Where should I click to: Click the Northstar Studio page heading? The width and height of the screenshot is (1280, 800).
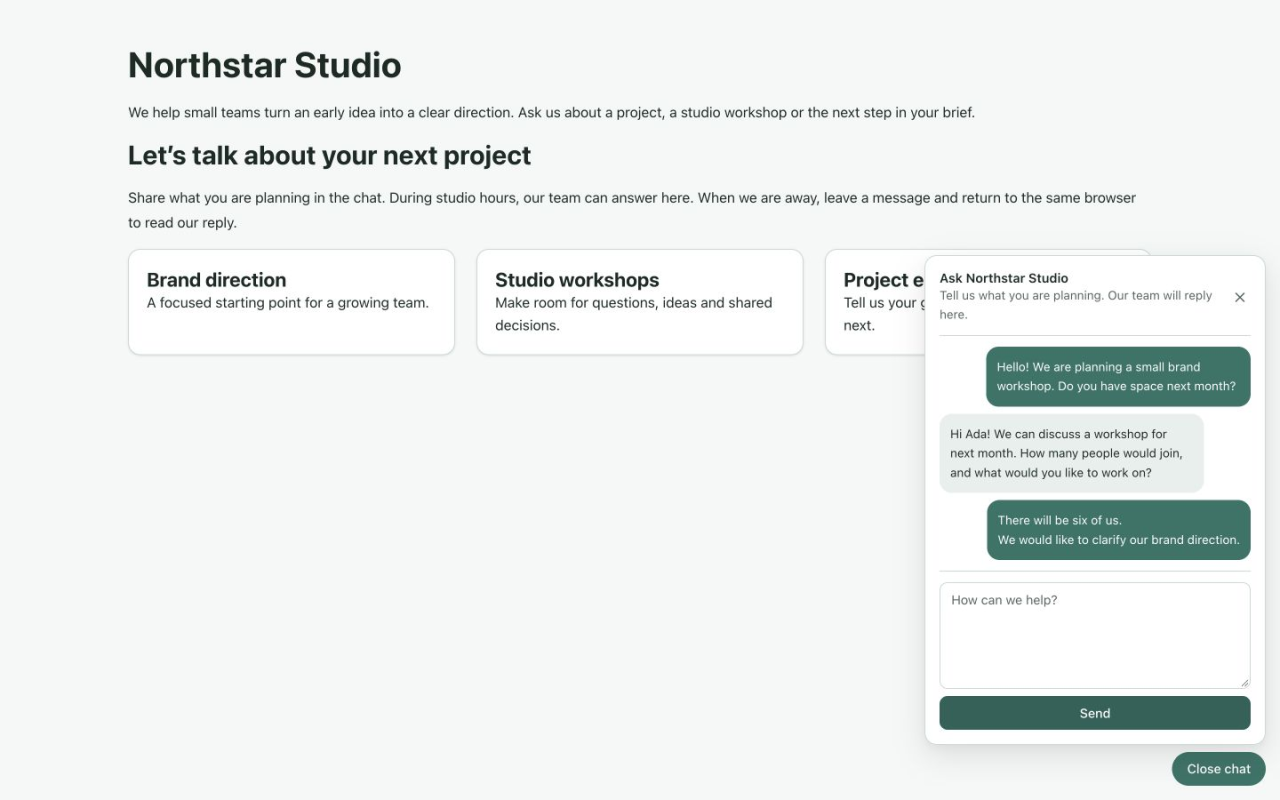coord(265,65)
